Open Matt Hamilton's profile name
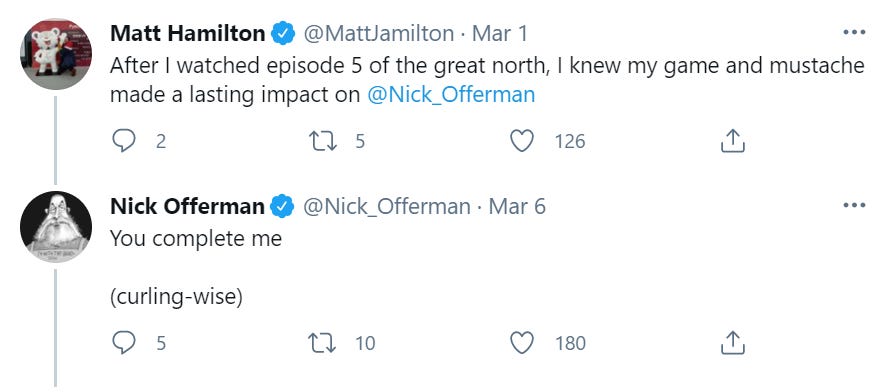 187,33
